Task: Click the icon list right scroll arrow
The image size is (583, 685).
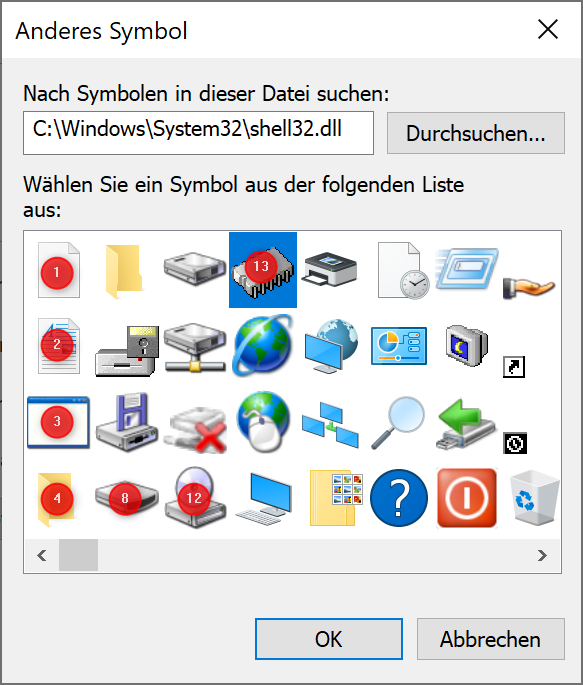Action: 542,555
